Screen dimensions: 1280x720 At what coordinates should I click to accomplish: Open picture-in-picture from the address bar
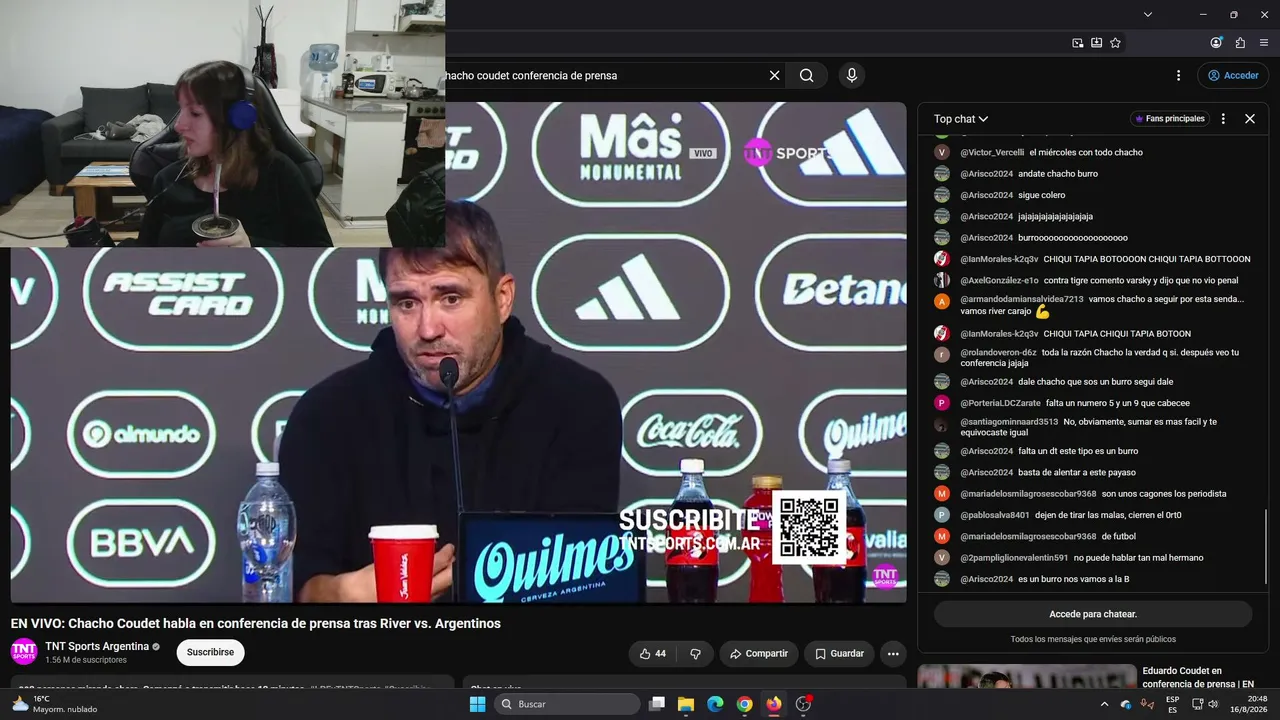[x=1078, y=43]
